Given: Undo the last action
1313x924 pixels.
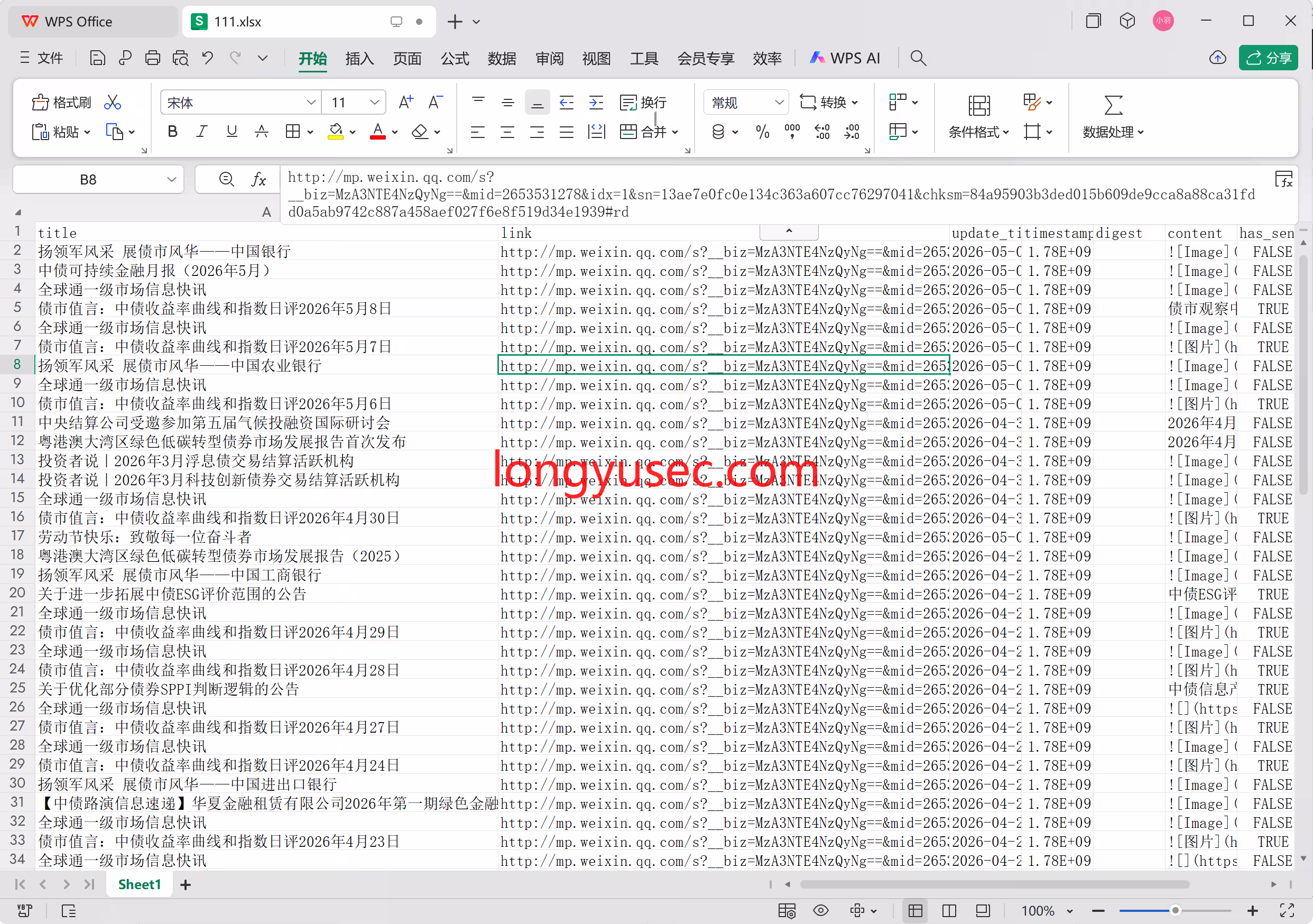Looking at the screenshot, I should click(208, 58).
